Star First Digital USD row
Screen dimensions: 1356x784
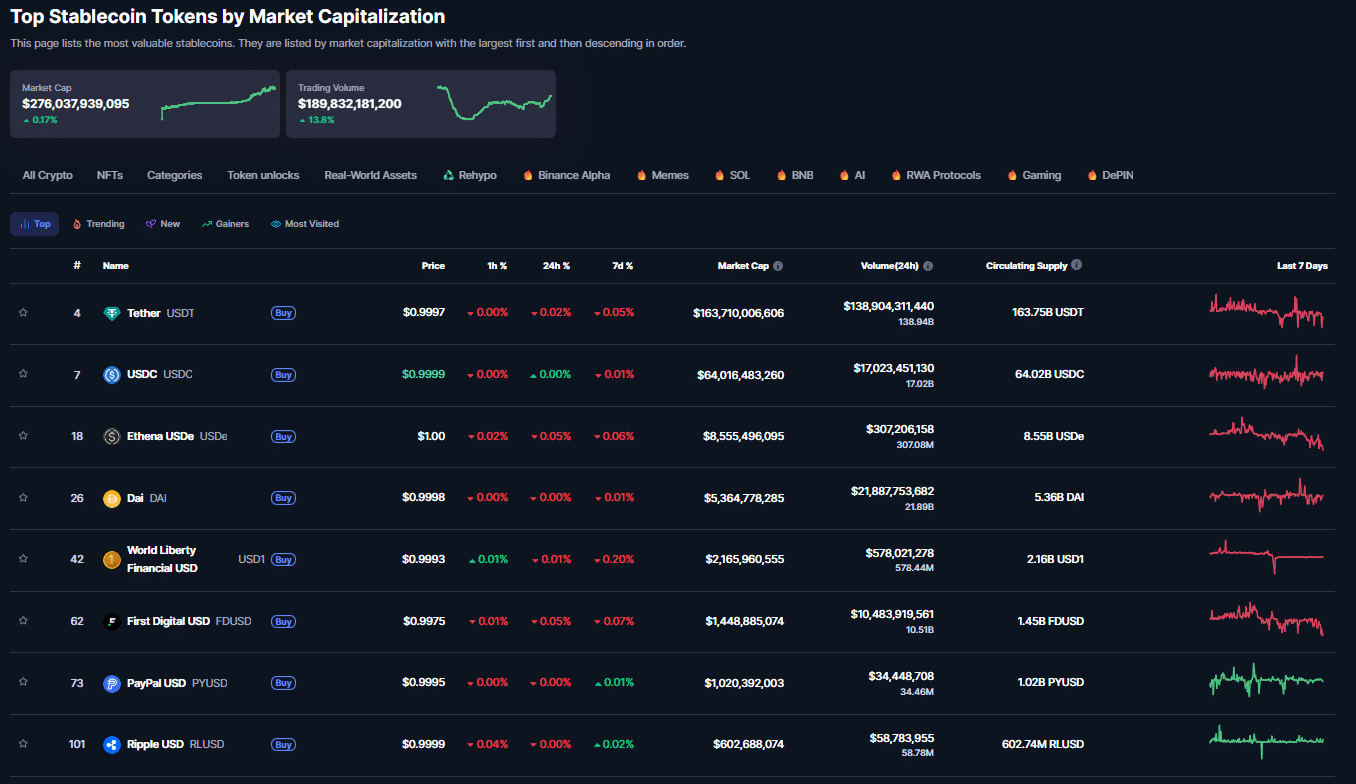coord(23,621)
